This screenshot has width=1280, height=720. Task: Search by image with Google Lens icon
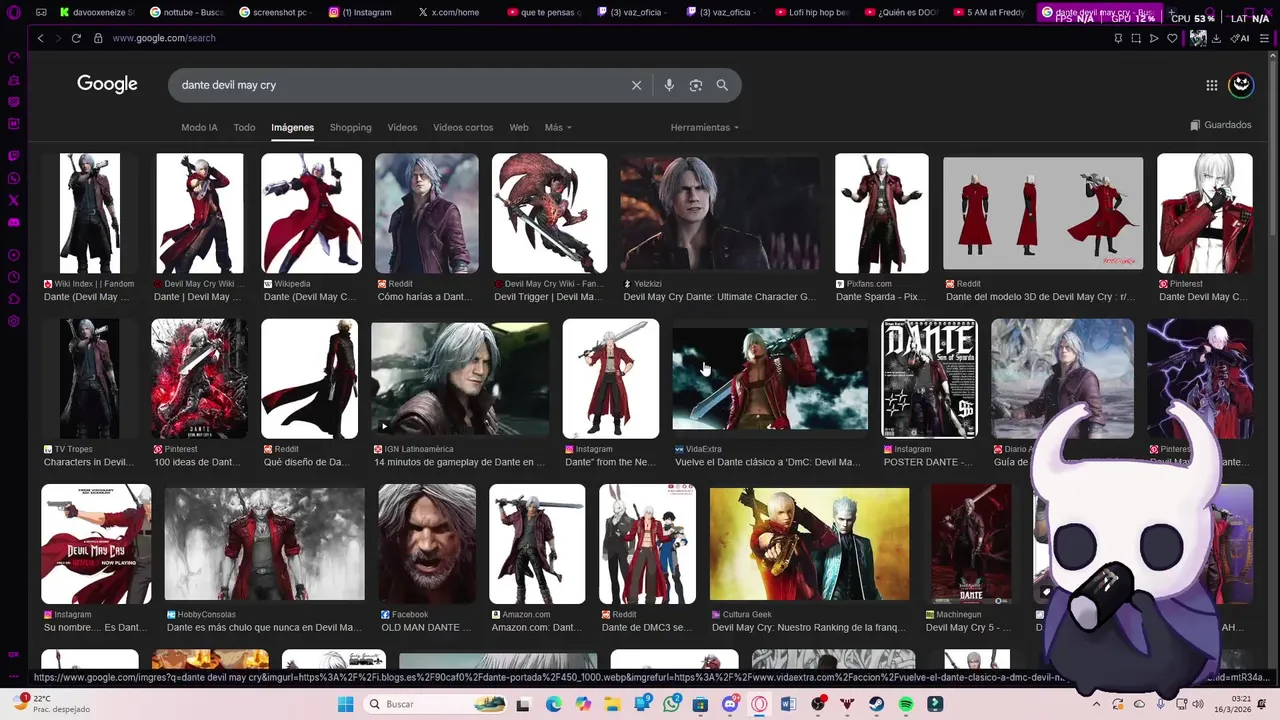pos(696,85)
